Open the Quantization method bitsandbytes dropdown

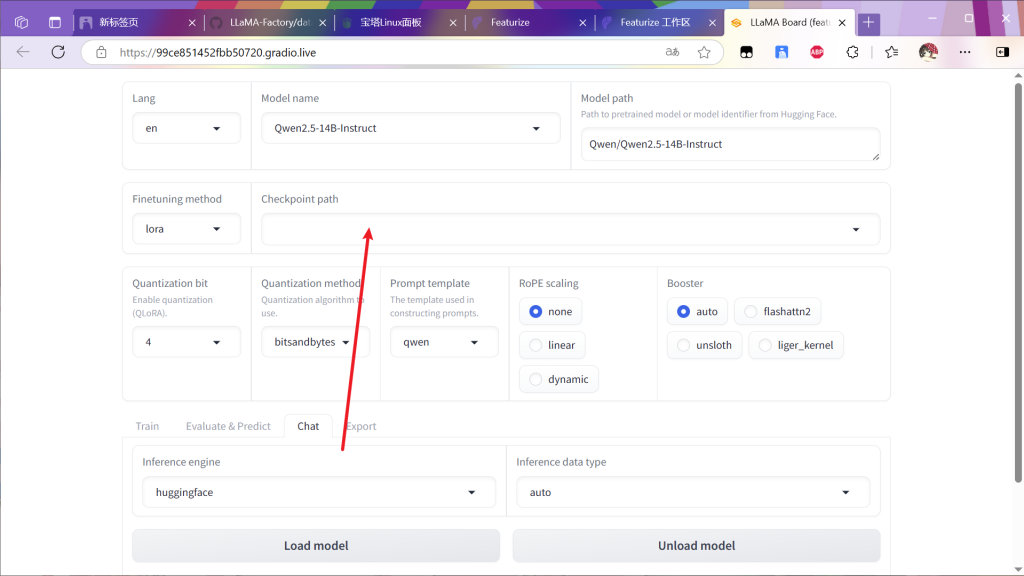click(x=315, y=342)
